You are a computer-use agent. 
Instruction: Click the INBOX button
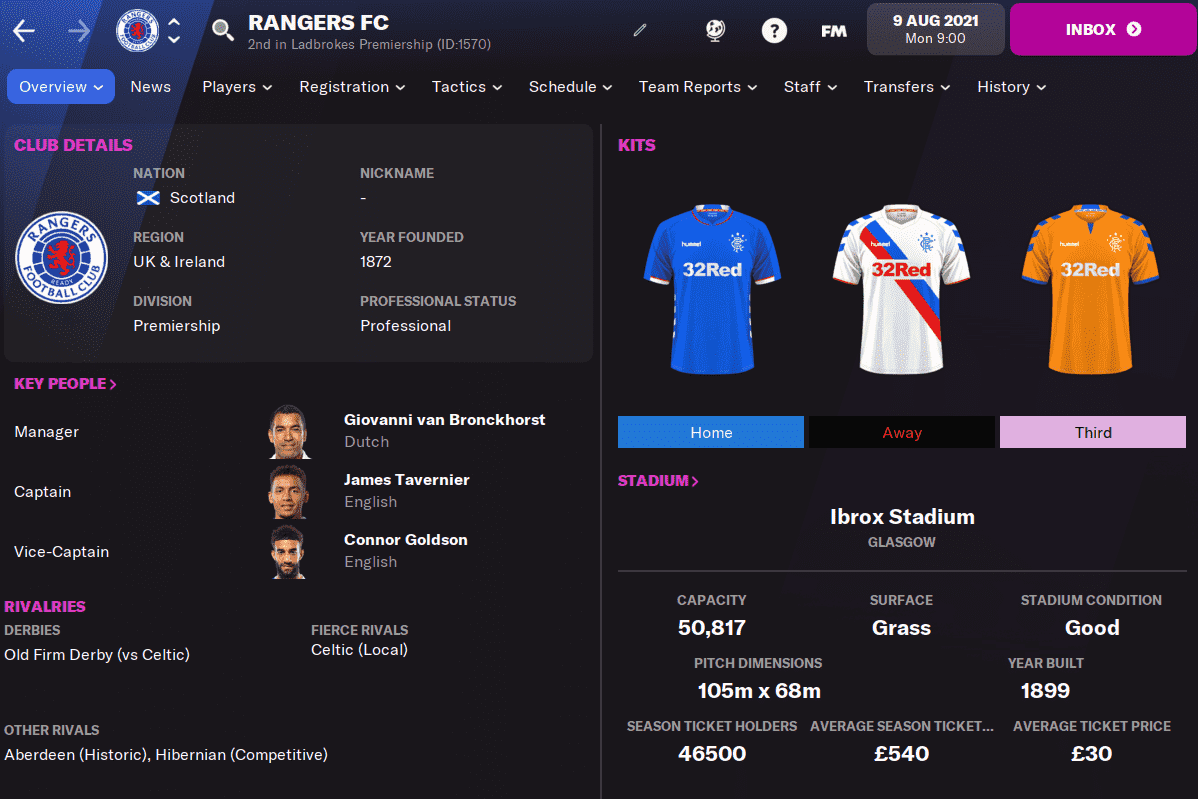[1103, 29]
